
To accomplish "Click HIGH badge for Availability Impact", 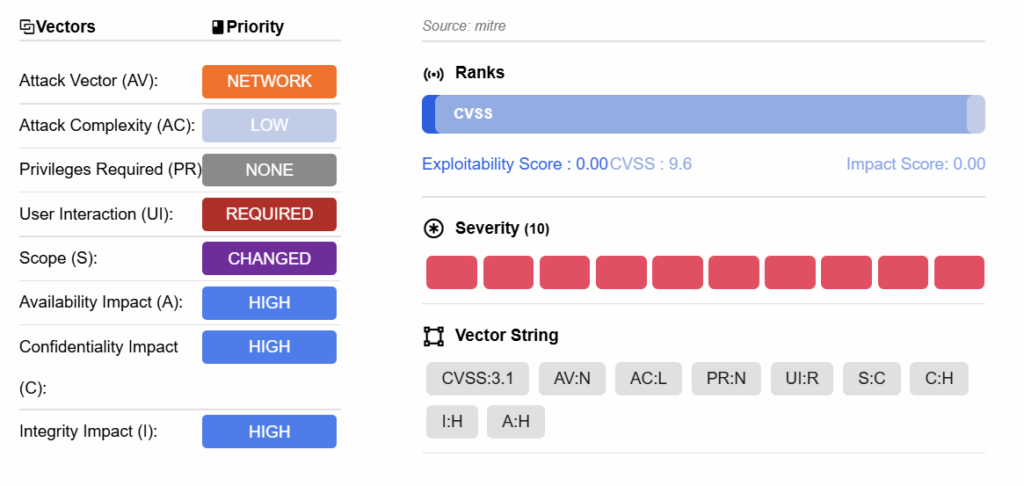I will pos(269,303).
